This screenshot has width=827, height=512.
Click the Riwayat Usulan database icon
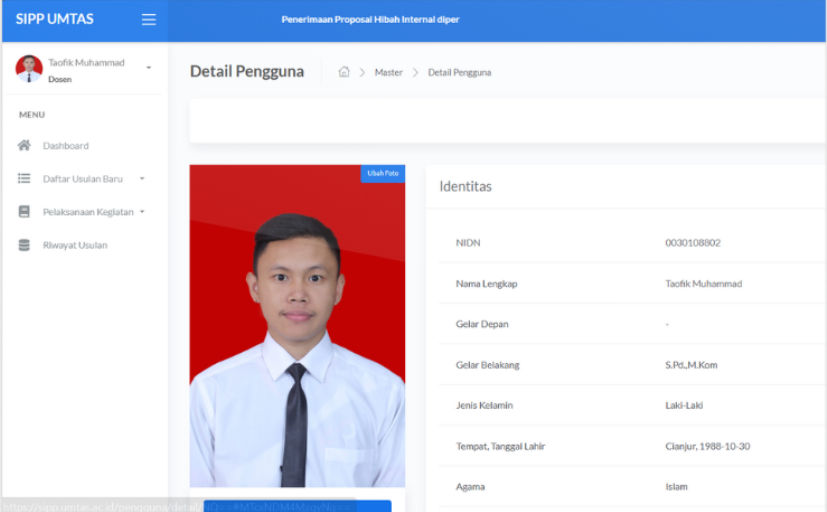click(24, 245)
